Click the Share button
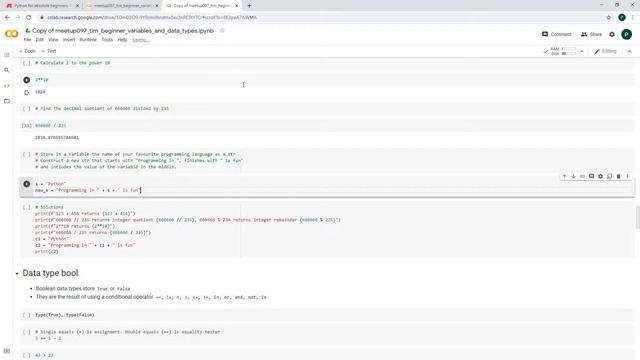This screenshot has width=640, height=360. coord(591,34)
